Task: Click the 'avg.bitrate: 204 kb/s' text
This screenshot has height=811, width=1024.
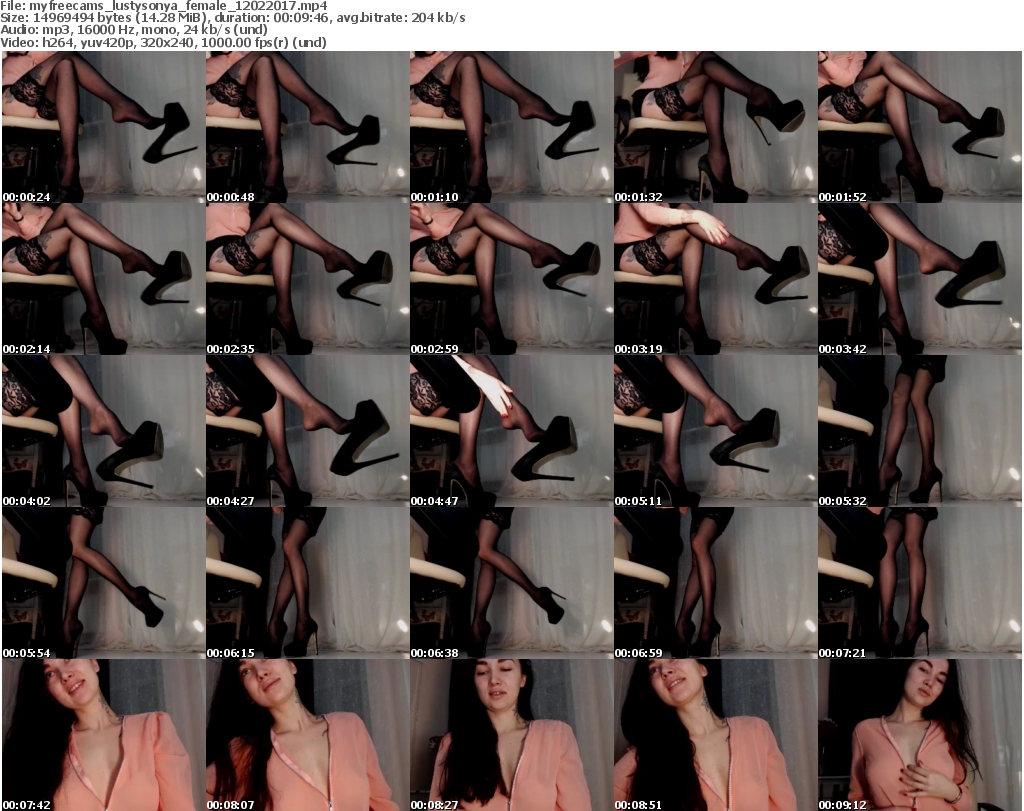Action: pyautogui.click(x=403, y=18)
